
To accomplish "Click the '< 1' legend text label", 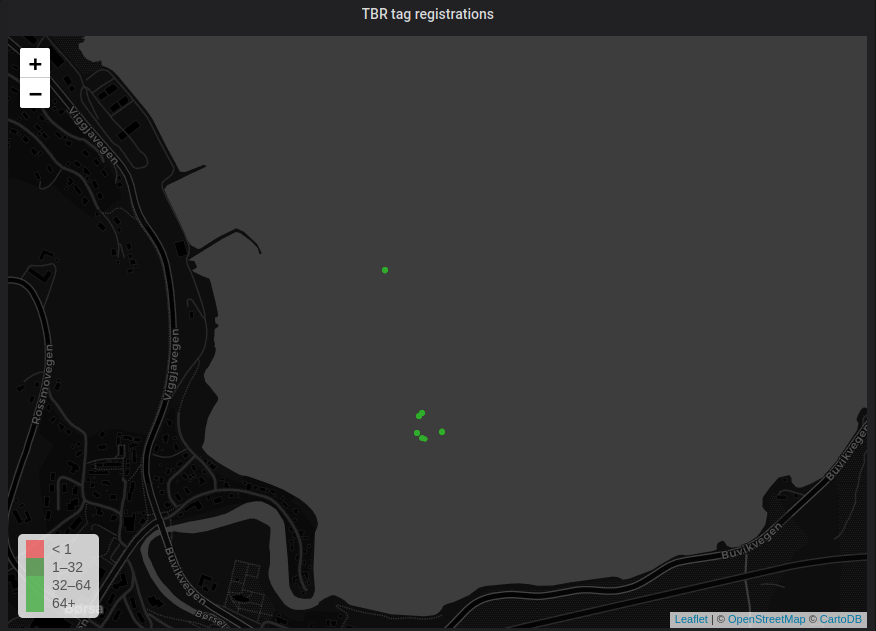I will coord(62,549).
